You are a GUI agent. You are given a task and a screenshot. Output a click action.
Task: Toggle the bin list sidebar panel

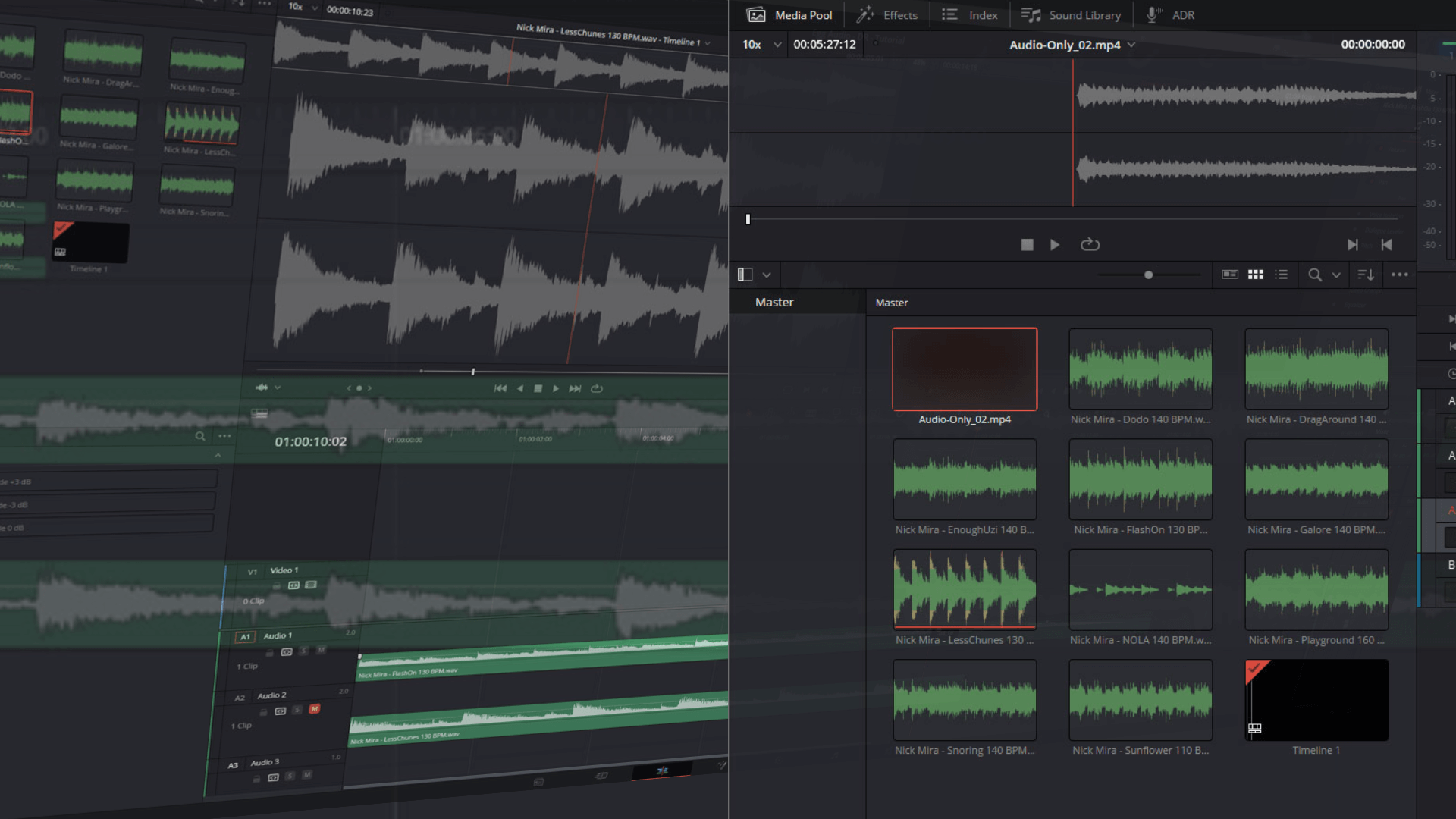point(745,275)
